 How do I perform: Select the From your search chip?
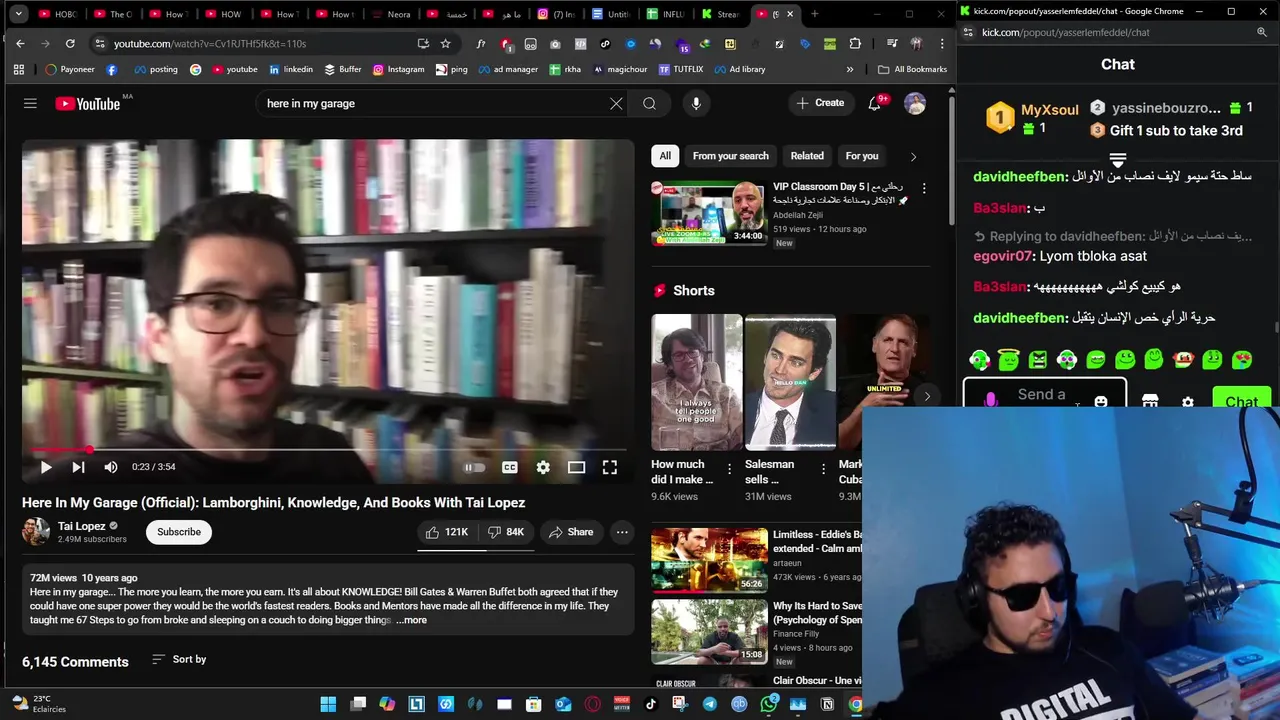click(x=731, y=156)
